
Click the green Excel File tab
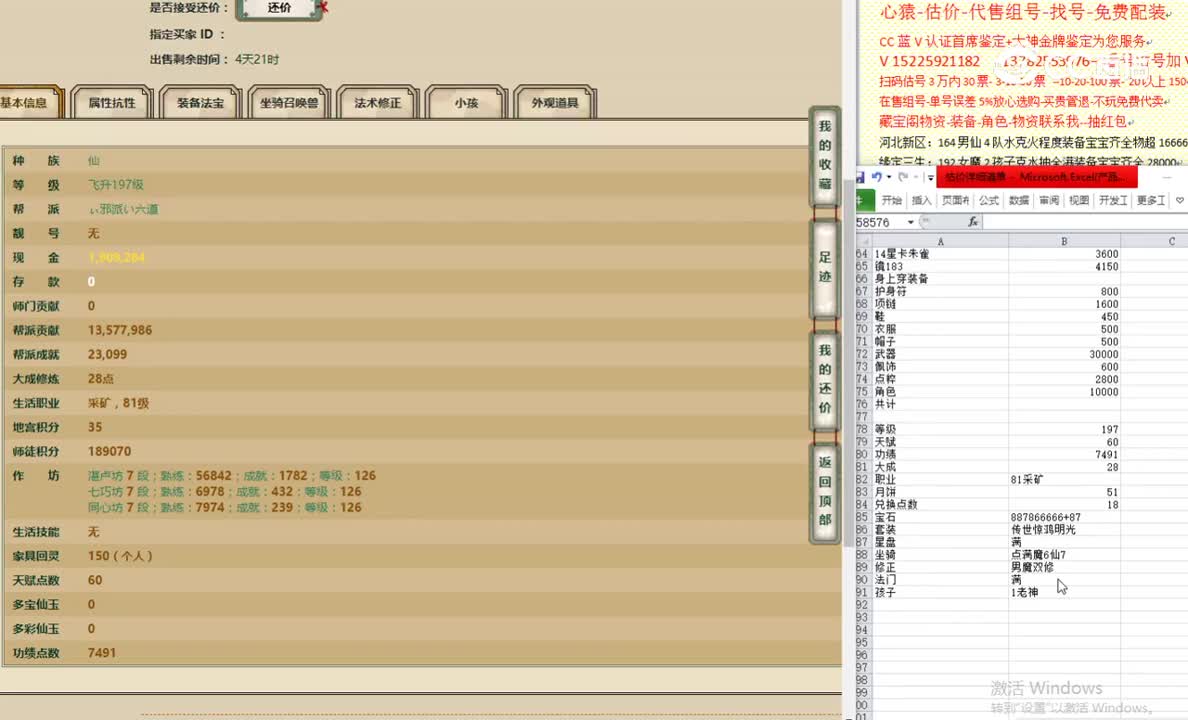[864, 200]
